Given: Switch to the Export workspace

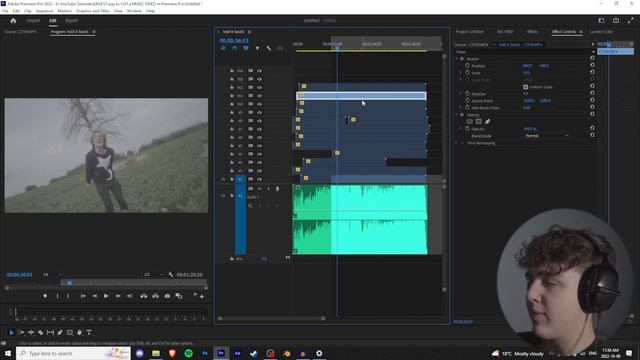Looking at the screenshot, I should pyautogui.click(x=71, y=20).
